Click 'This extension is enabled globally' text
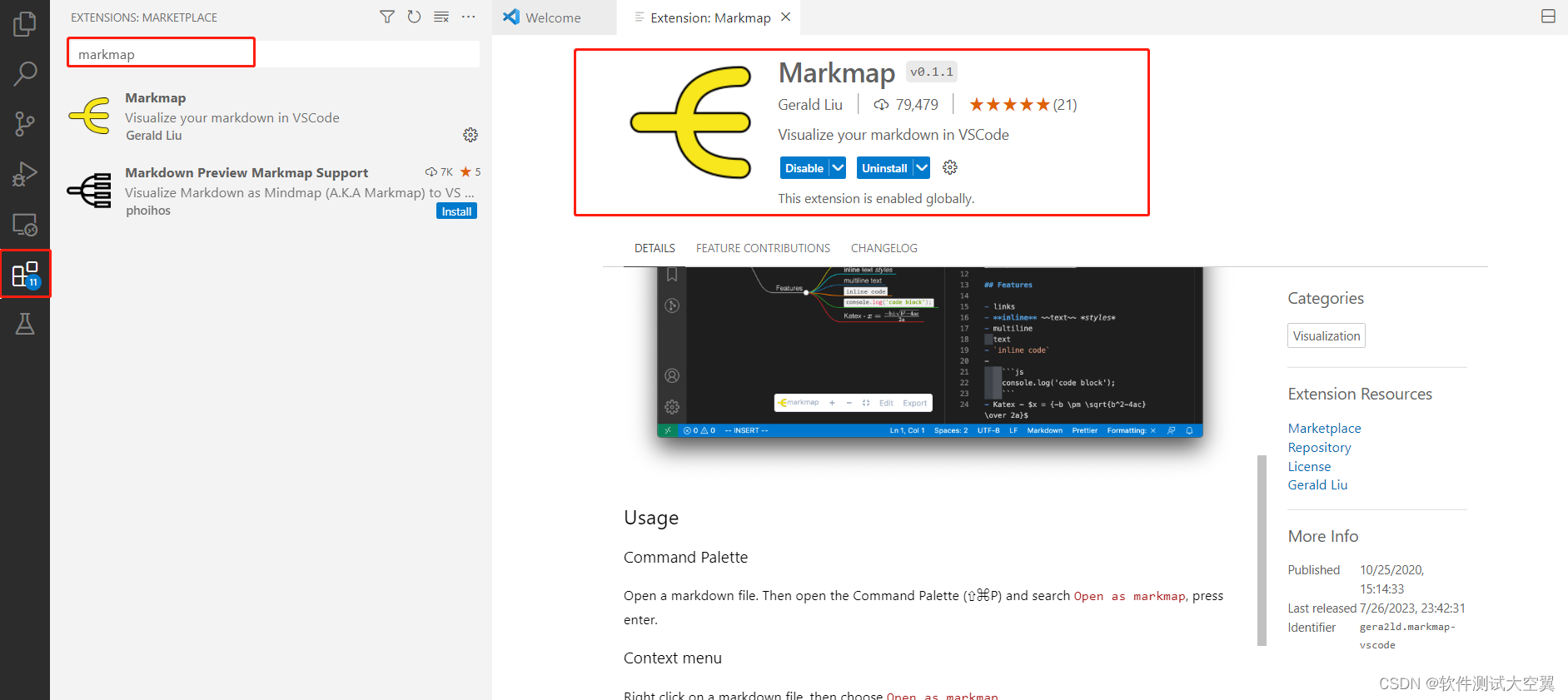The height and width of the screenshot is (700, 1568). (x=876, y=198)
